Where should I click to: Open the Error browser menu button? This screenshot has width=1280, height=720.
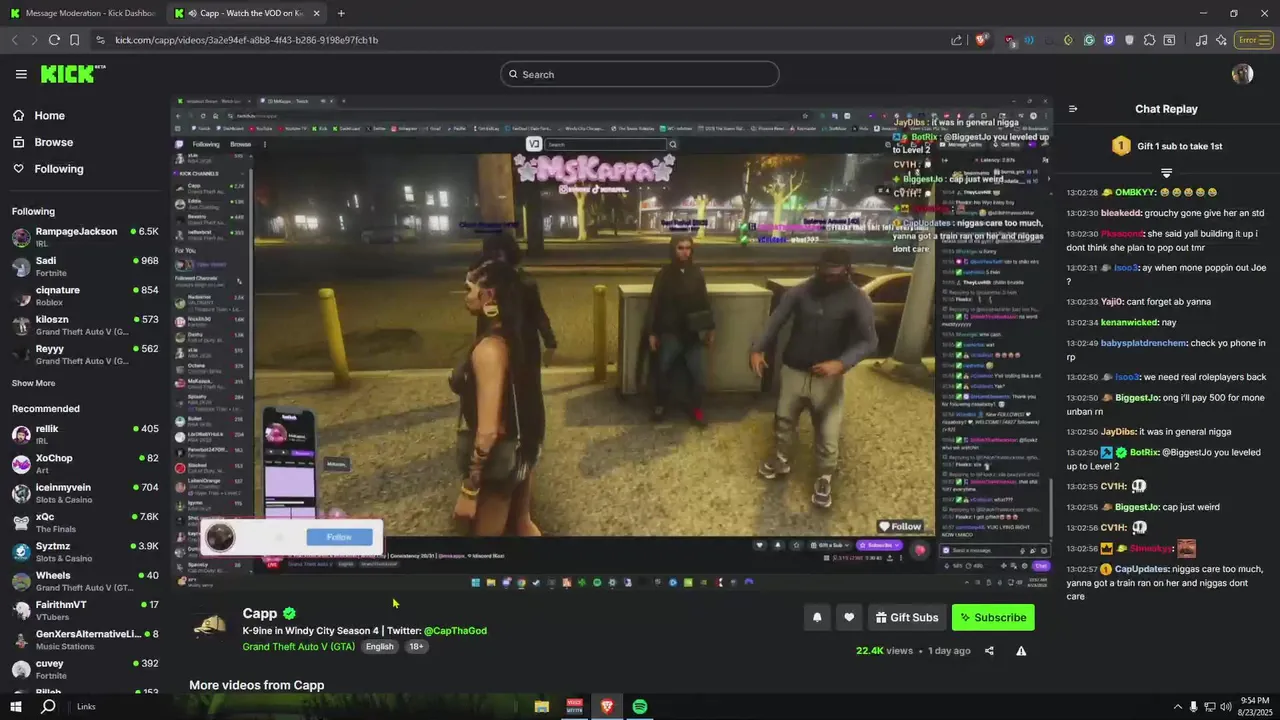pos(1251,40)
